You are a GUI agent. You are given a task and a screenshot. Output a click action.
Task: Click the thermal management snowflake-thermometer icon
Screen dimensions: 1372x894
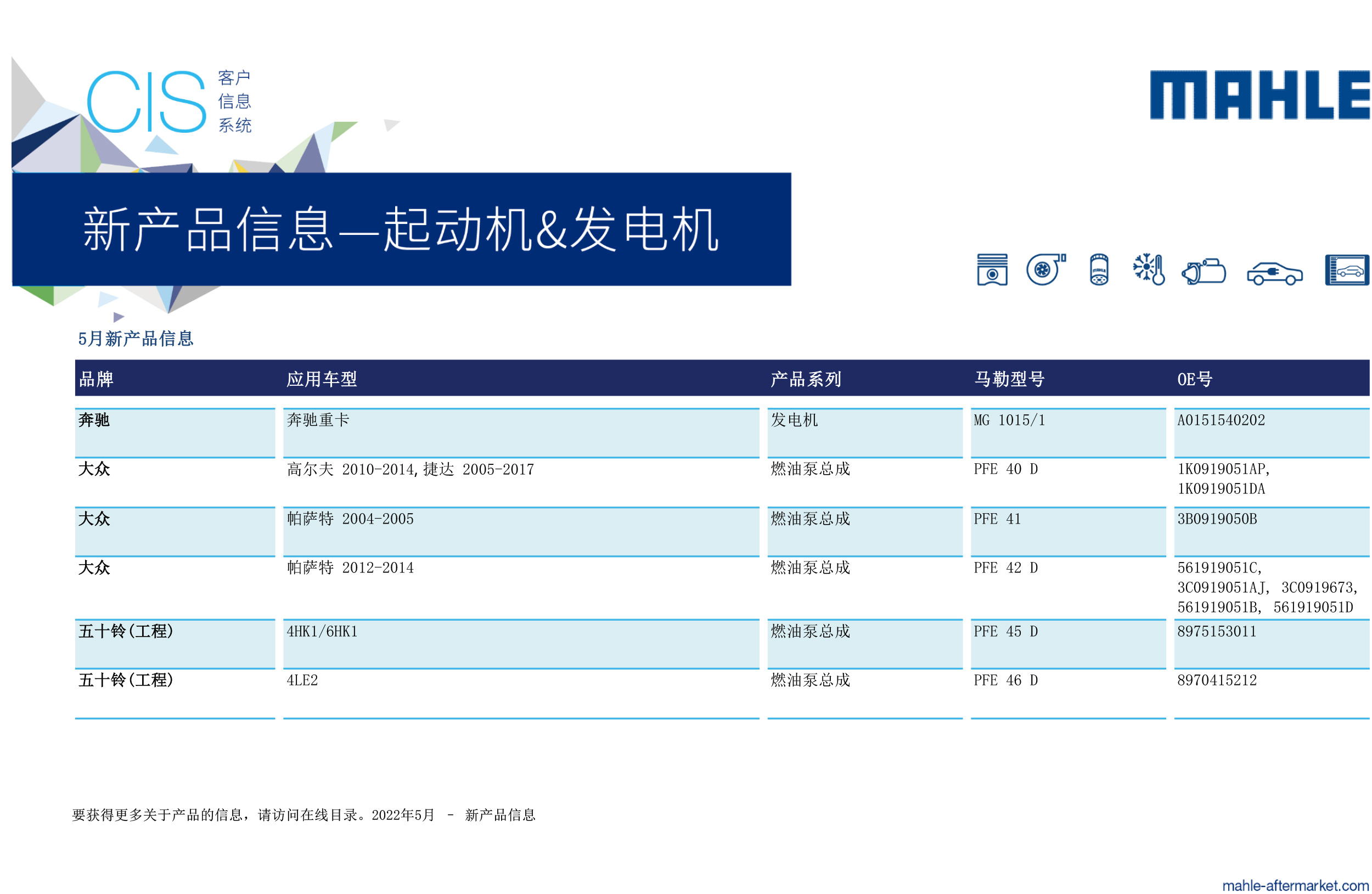(1148, 269)
